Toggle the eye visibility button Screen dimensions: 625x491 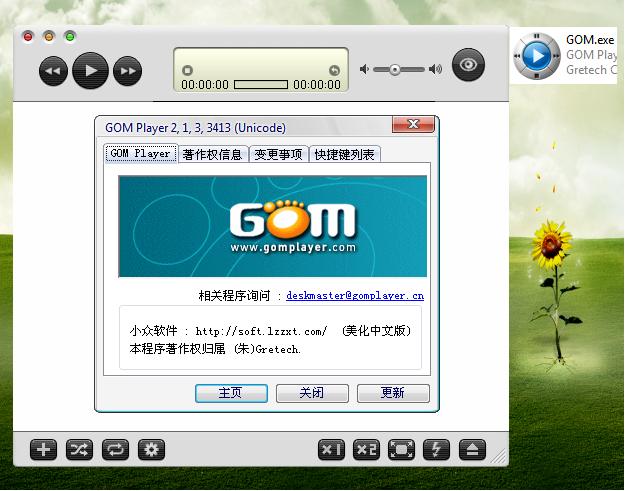pyautogui.click(x=468, y=65)
